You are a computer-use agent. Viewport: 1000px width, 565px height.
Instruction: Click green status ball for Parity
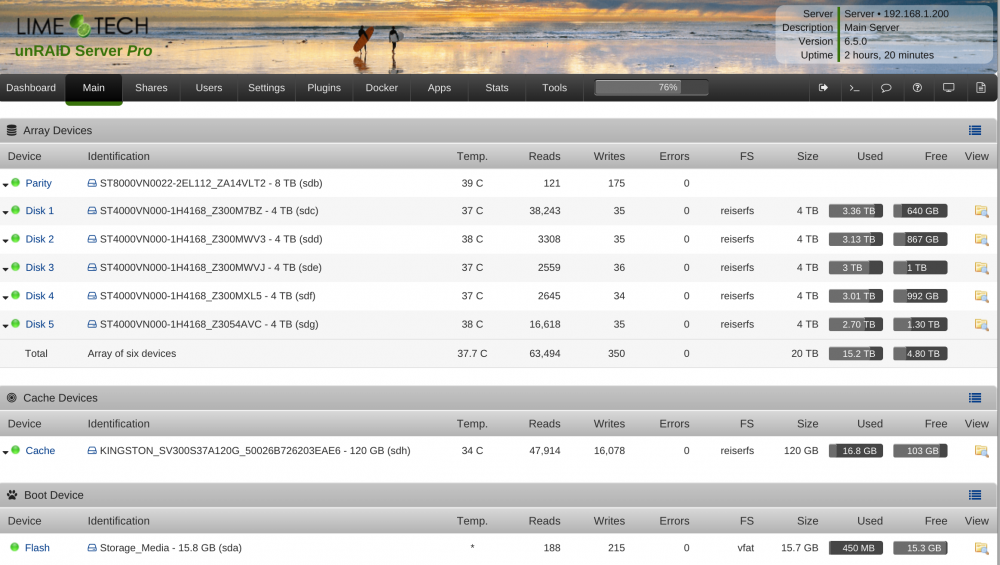click(15, 182)
